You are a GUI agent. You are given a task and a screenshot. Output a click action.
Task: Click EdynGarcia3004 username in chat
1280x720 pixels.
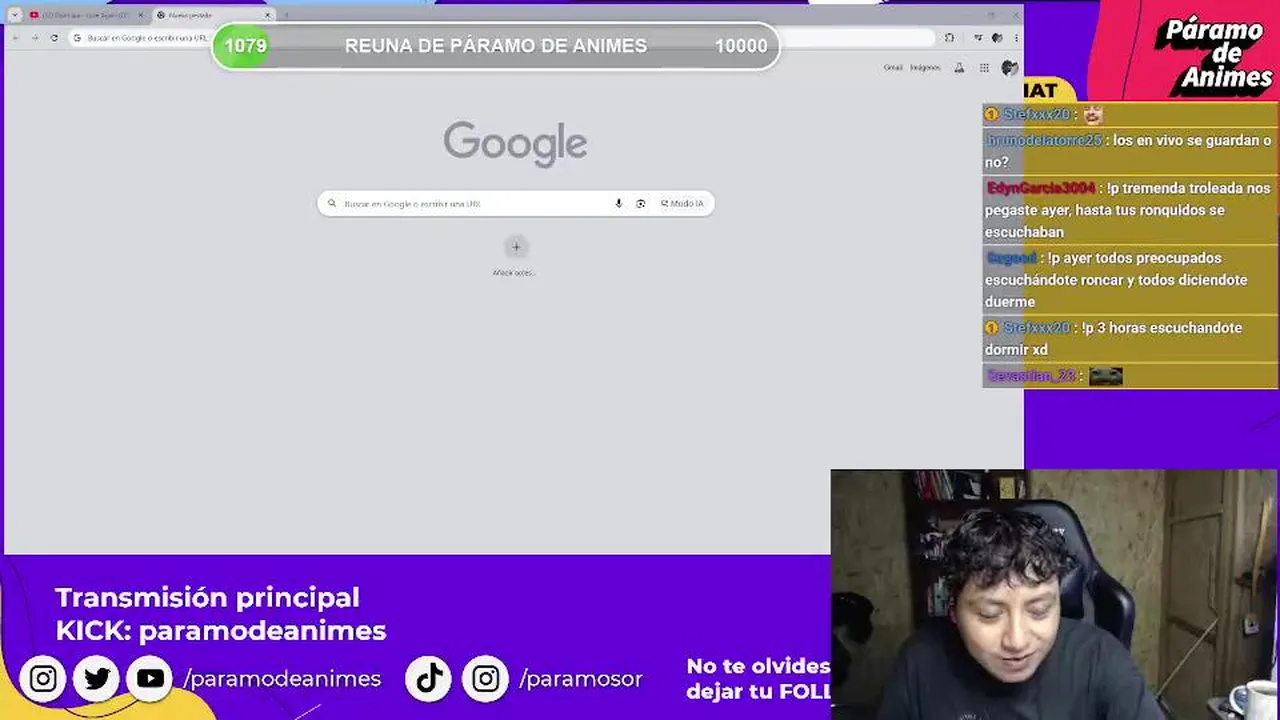[1041, 188]
